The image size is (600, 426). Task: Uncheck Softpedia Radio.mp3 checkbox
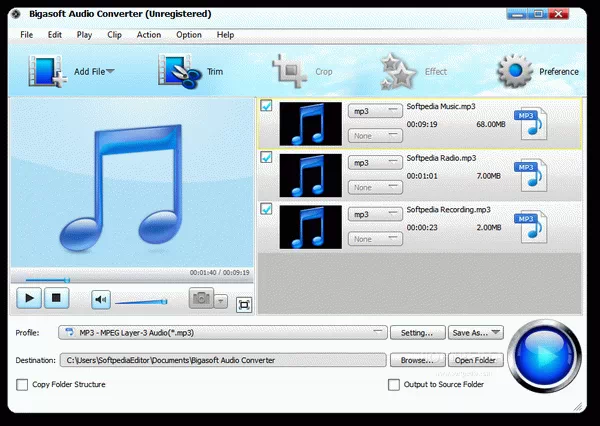[x=266, y=157]
